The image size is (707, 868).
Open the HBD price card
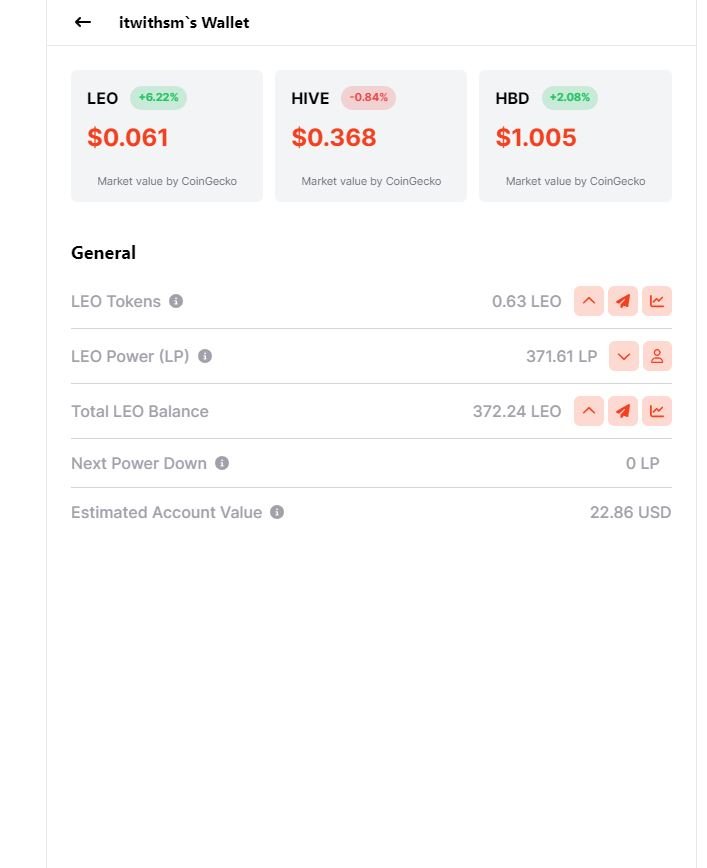575,136
